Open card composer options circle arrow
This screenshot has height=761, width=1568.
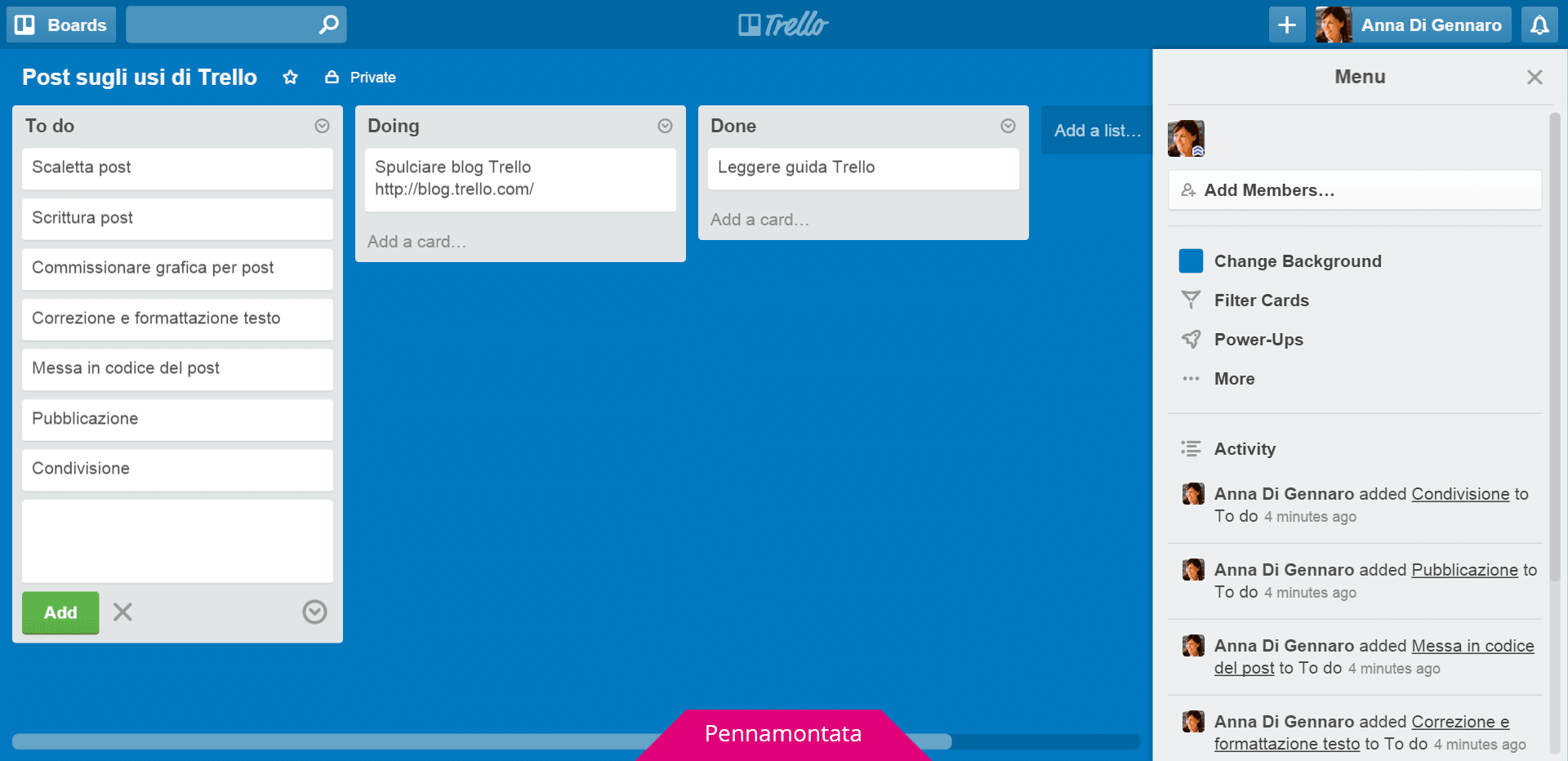(x=314, y=612)
